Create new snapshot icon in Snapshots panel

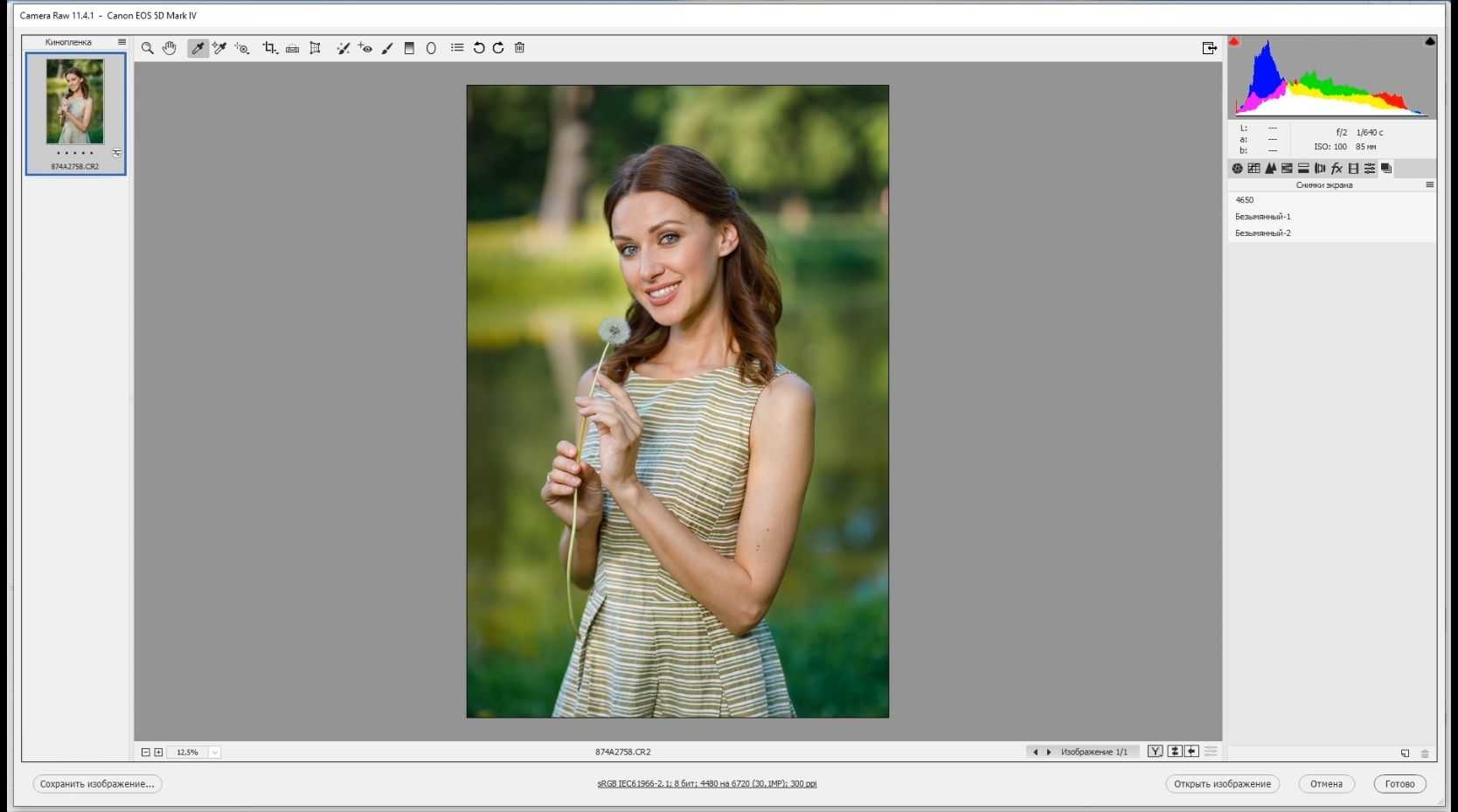[1406, 753]
